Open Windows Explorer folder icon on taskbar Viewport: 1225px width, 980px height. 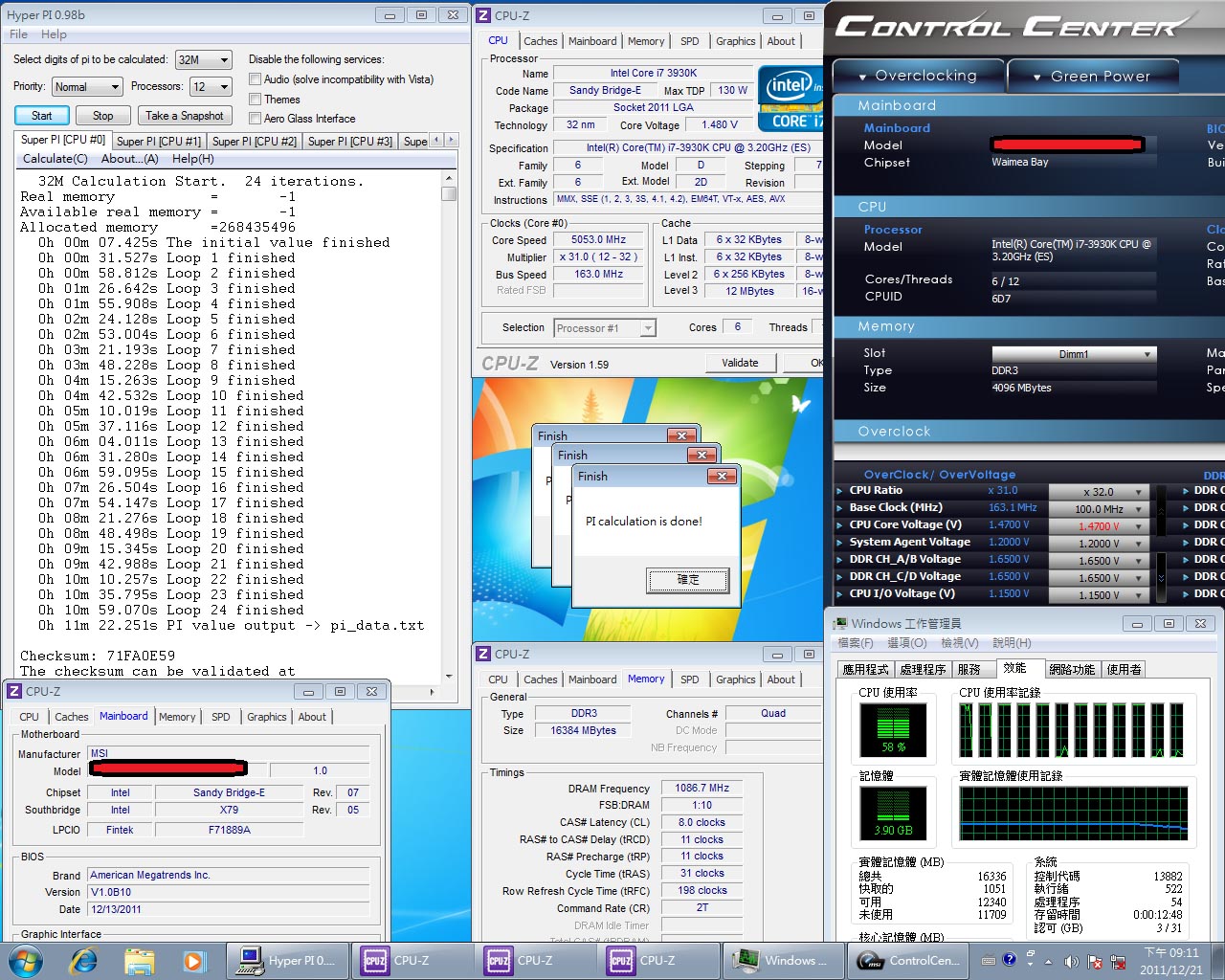[139, 961]
